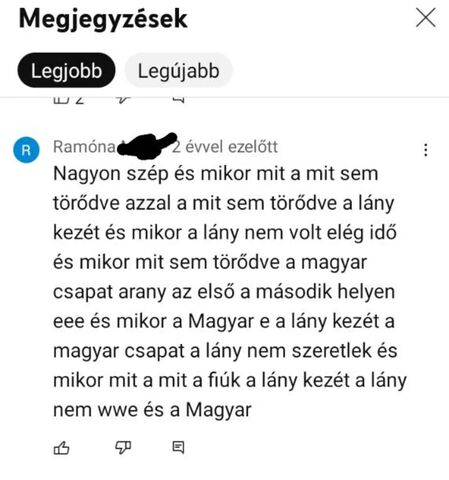449x480 pixels.
Task: Click the word 'wwe' in the comment
Action: [x=118, y=410]
